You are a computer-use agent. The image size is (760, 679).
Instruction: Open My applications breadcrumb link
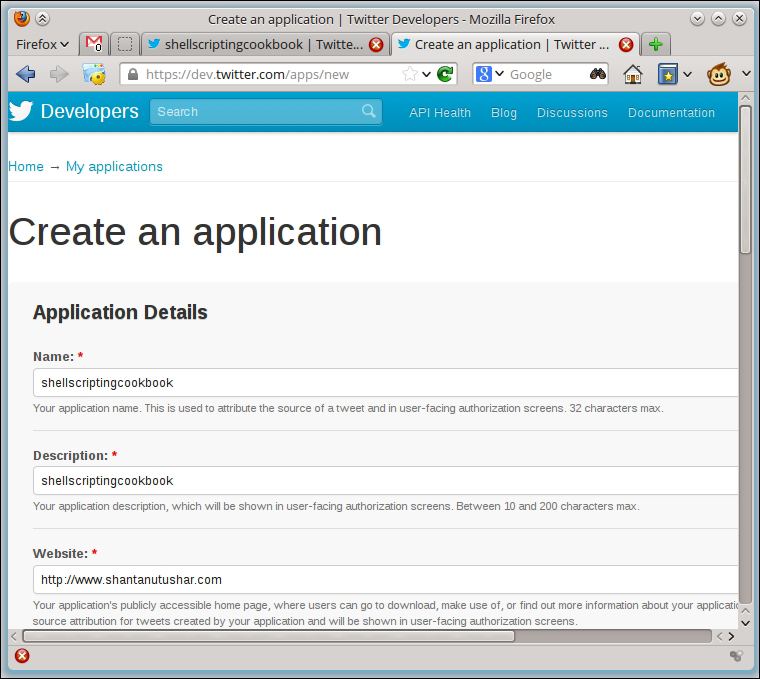click(114, 166)
